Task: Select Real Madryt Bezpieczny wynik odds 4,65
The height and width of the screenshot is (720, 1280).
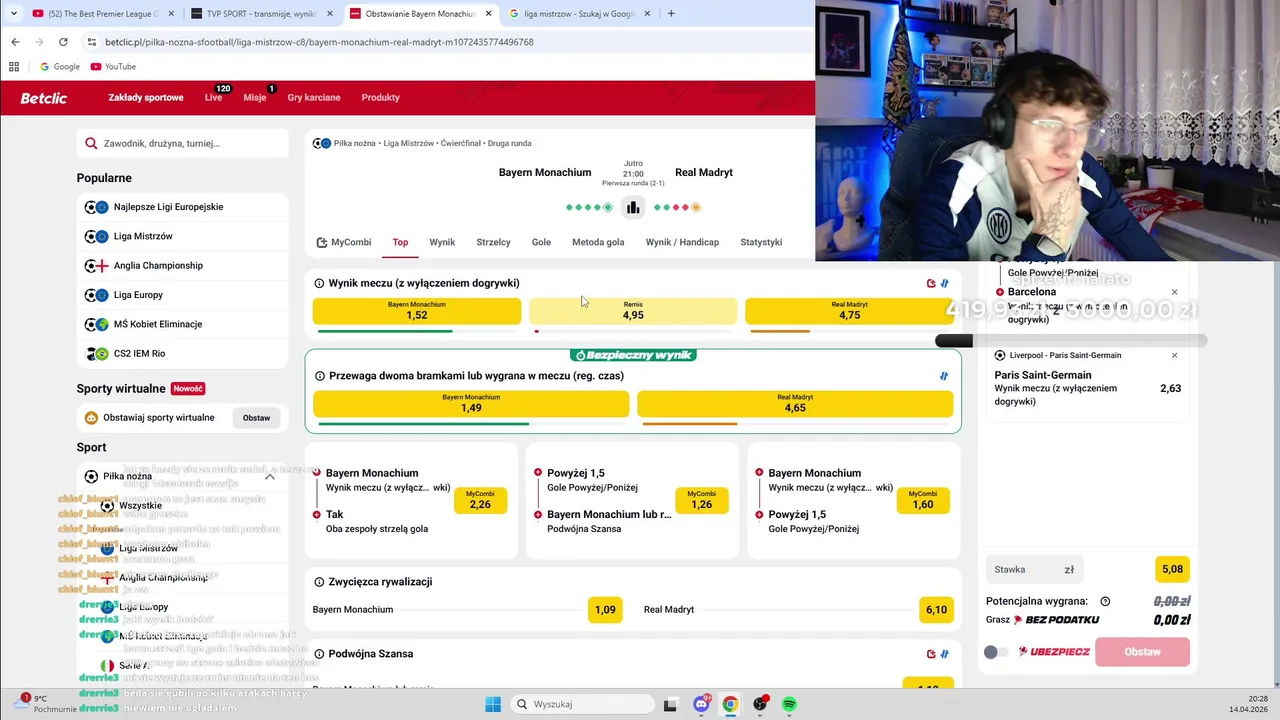Action: (x=795, y=404)
